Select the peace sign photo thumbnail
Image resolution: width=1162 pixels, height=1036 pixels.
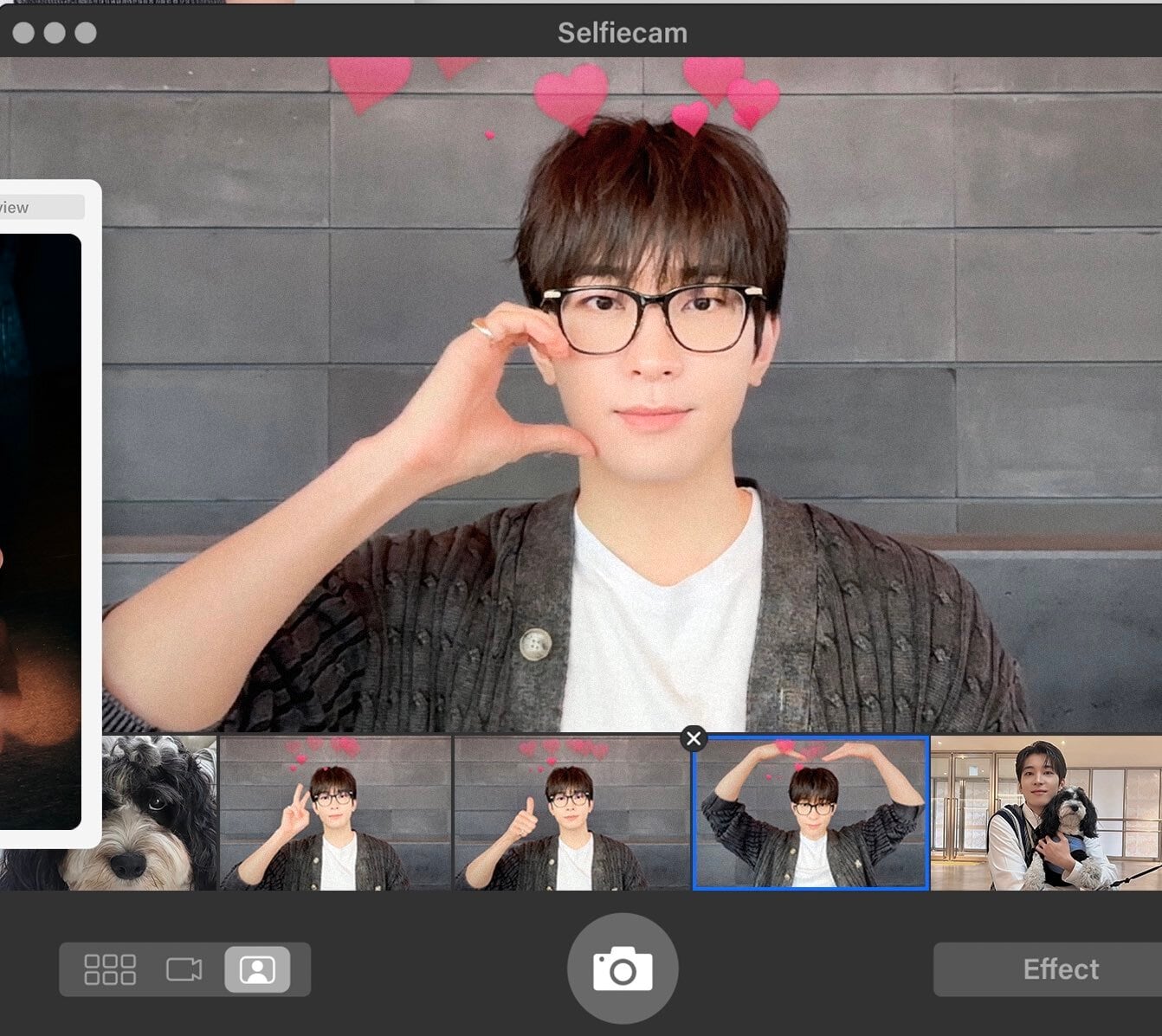tap(336, 813)
